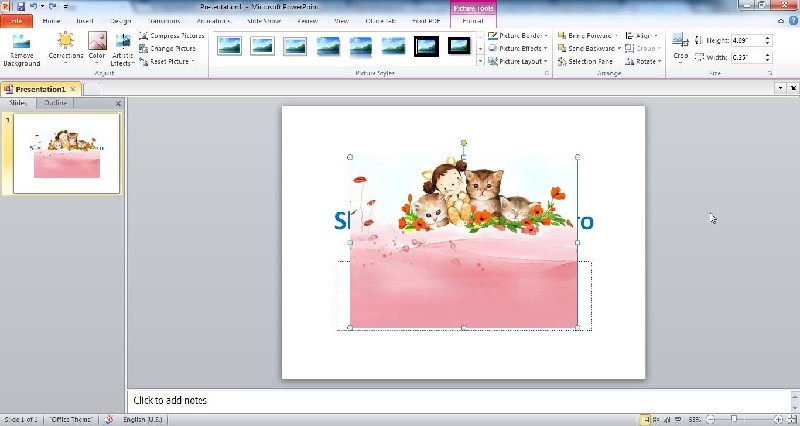Image resolution: width=800 pixels, height=426 pixels.
Task: Open the Picture Effects dropdown
Action: tap(518, 48)
